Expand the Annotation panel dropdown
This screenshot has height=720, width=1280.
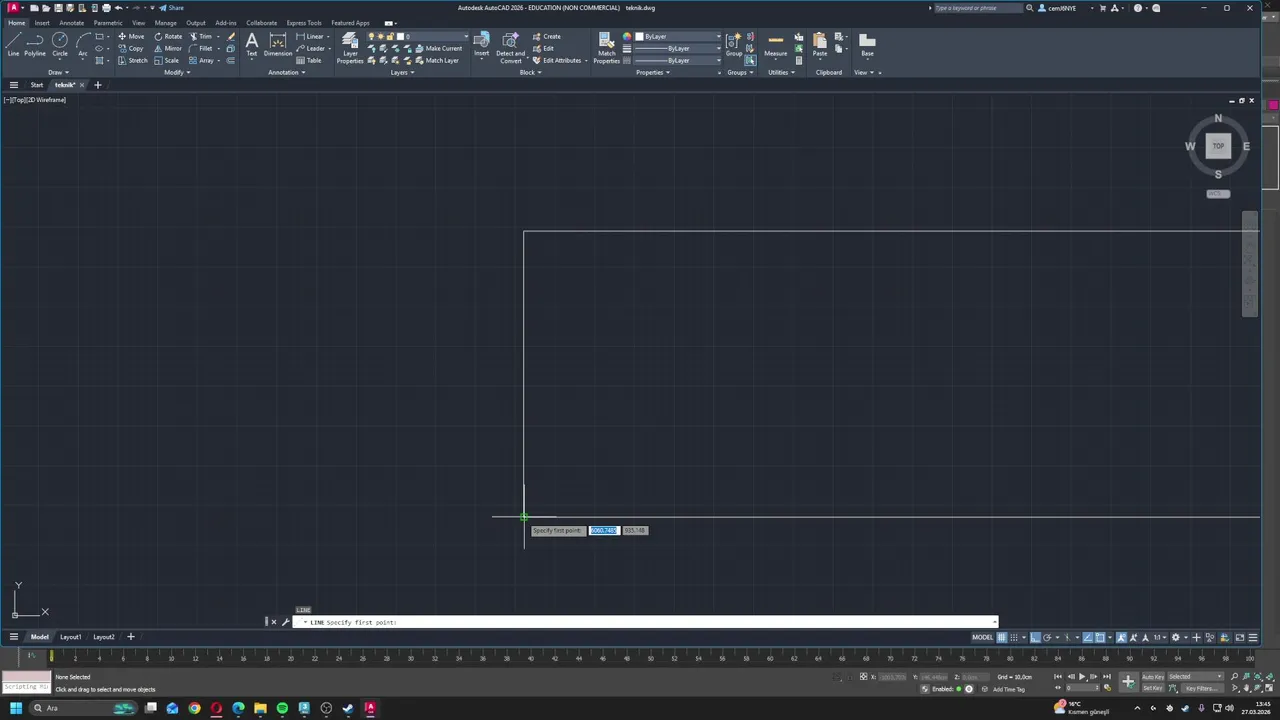pyautogui.click(x=286, y=72)
